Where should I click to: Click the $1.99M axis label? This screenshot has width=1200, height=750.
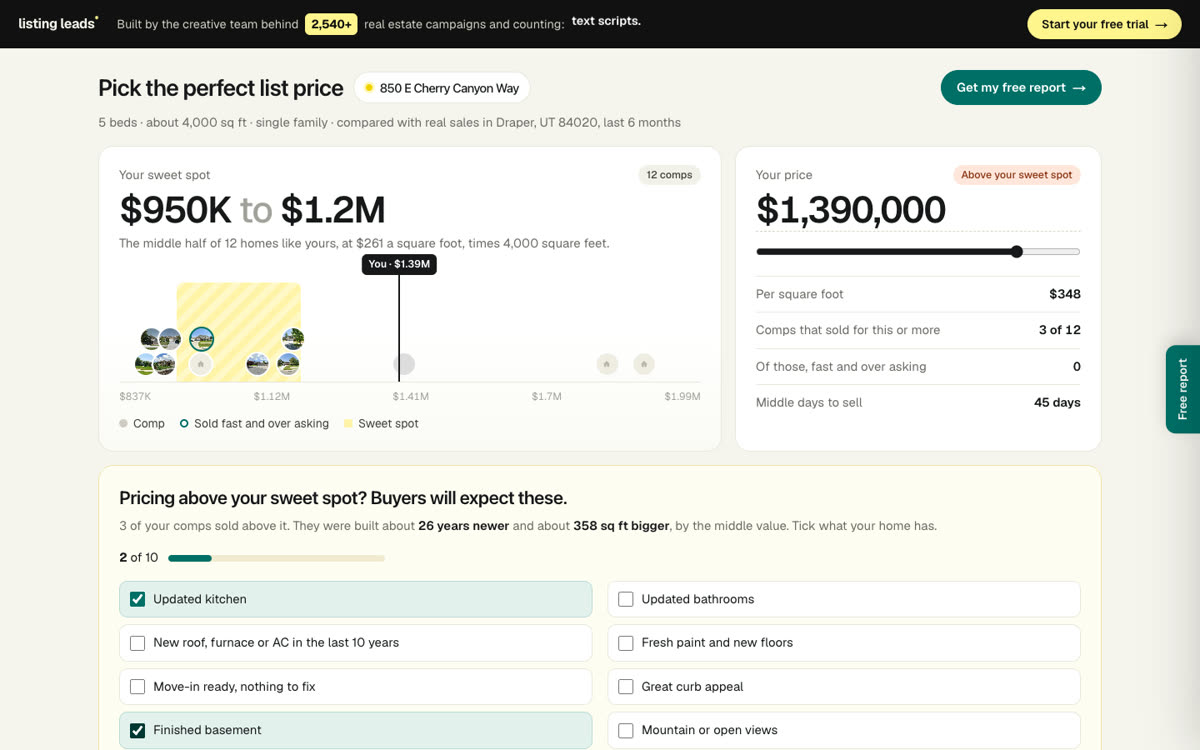(682, 397)
